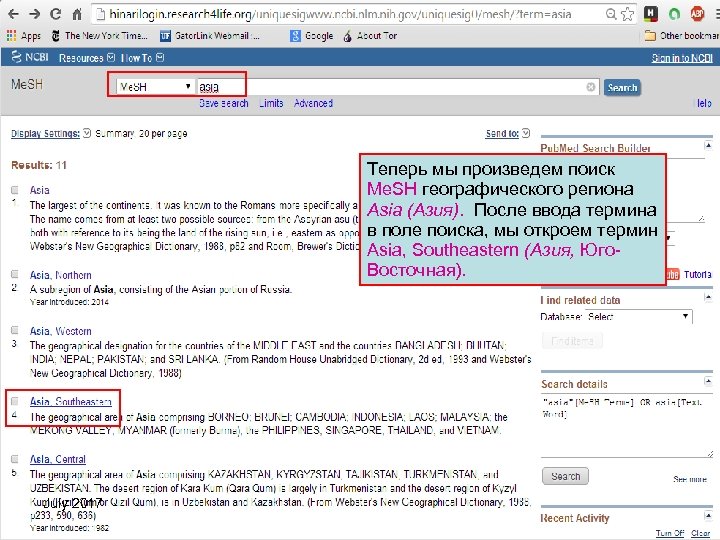Click the zoom magnifier icon in address bar
Image resolution: width=720 pixels, height=540 pixels.
pyautogui.click(x=611, y=14)
